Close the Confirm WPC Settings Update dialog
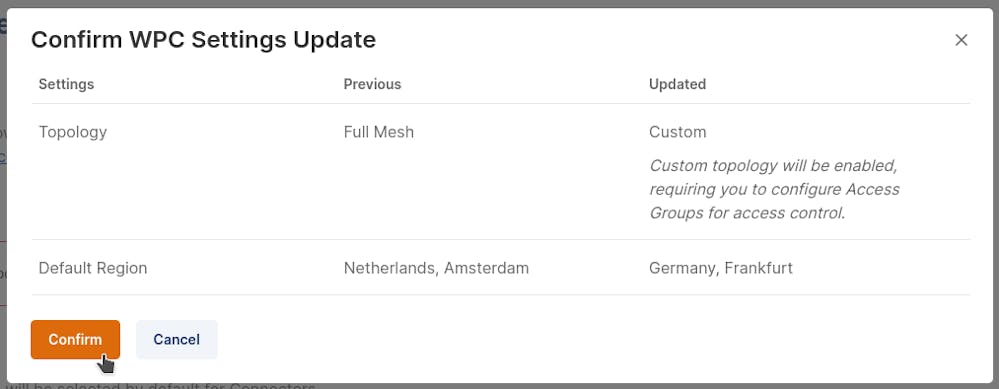Viewport: 999px width, 389px height. click(x=961, y=40)
